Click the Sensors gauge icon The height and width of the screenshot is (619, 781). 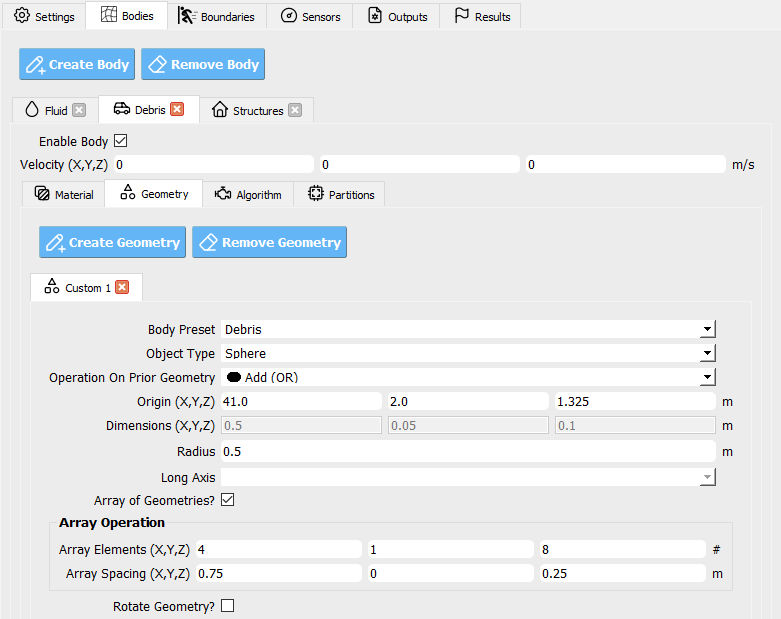[289, 16]
